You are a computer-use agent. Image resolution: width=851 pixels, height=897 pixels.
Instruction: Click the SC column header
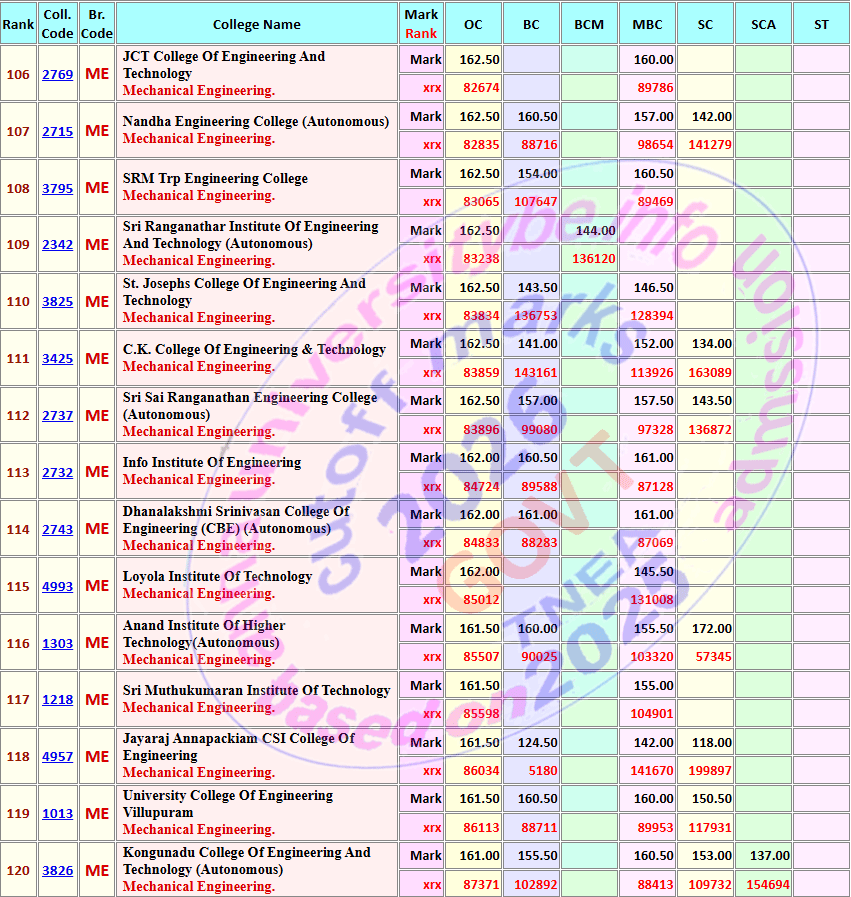(x=706, y=23)
